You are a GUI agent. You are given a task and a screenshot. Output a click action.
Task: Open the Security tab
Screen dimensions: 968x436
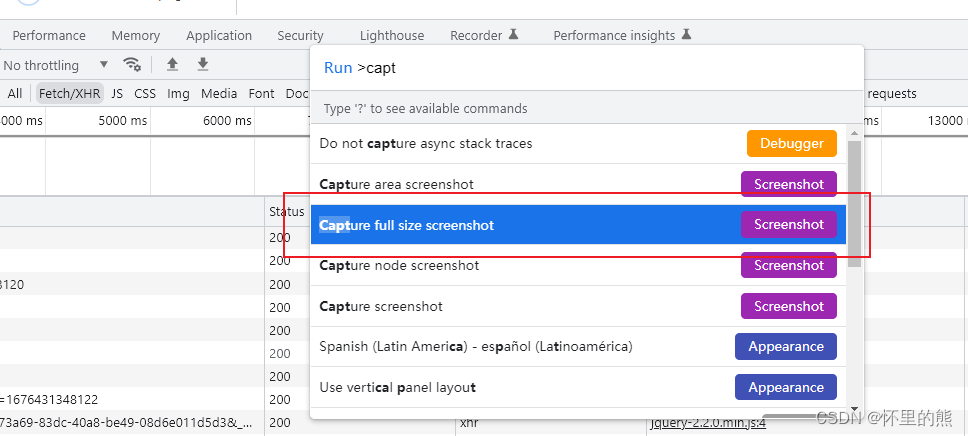tap(300, 36)
